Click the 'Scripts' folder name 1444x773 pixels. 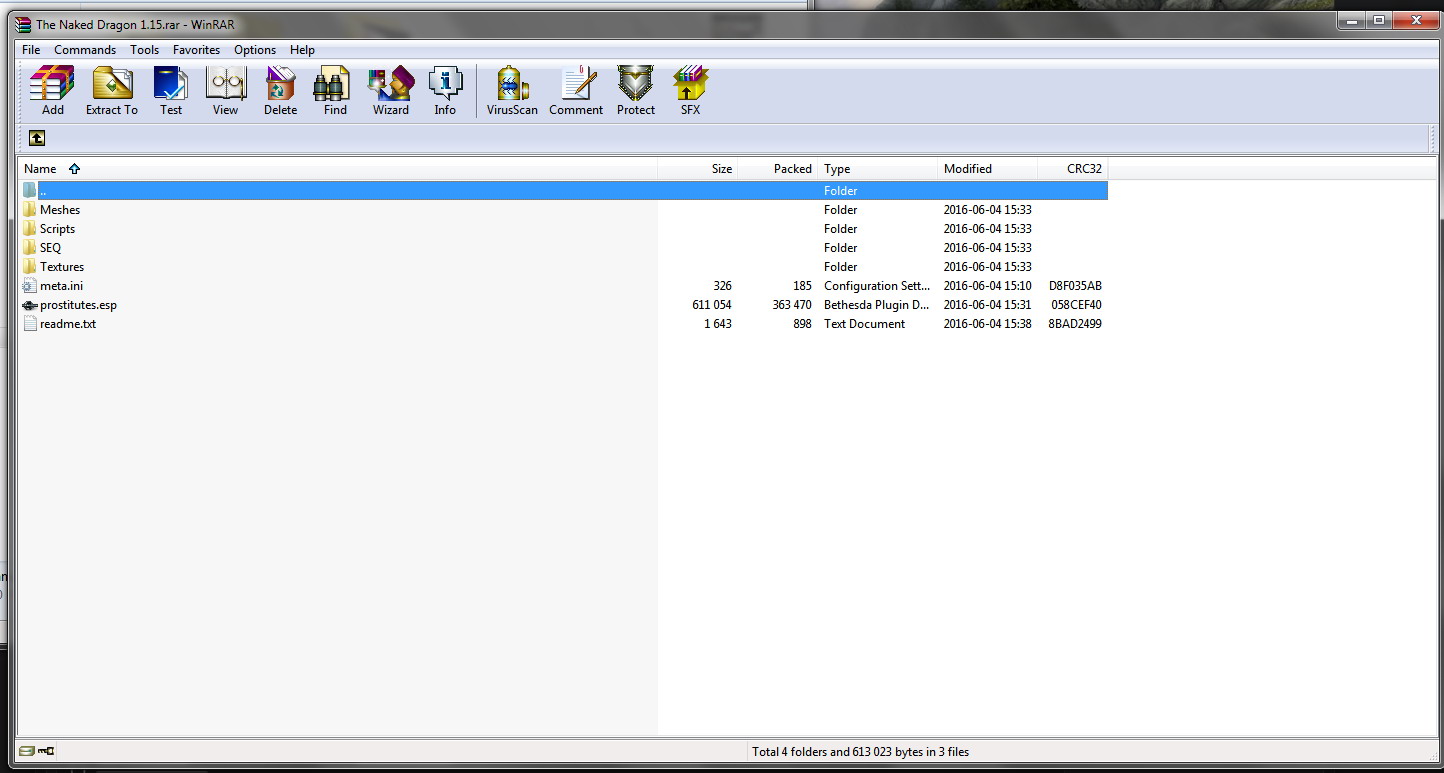(58, 229)
